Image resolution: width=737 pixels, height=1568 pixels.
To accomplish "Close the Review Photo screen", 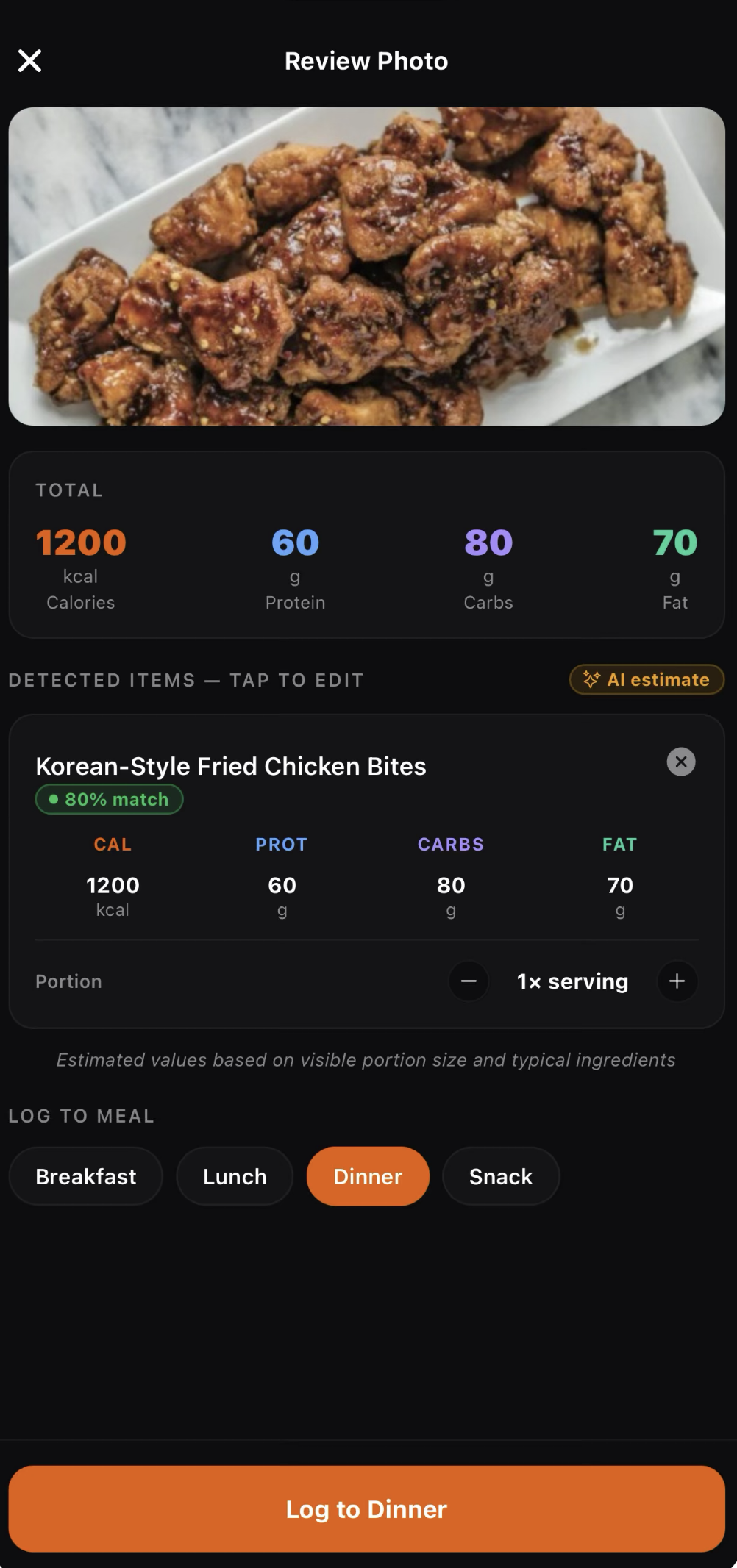I will tap(29, 60).
